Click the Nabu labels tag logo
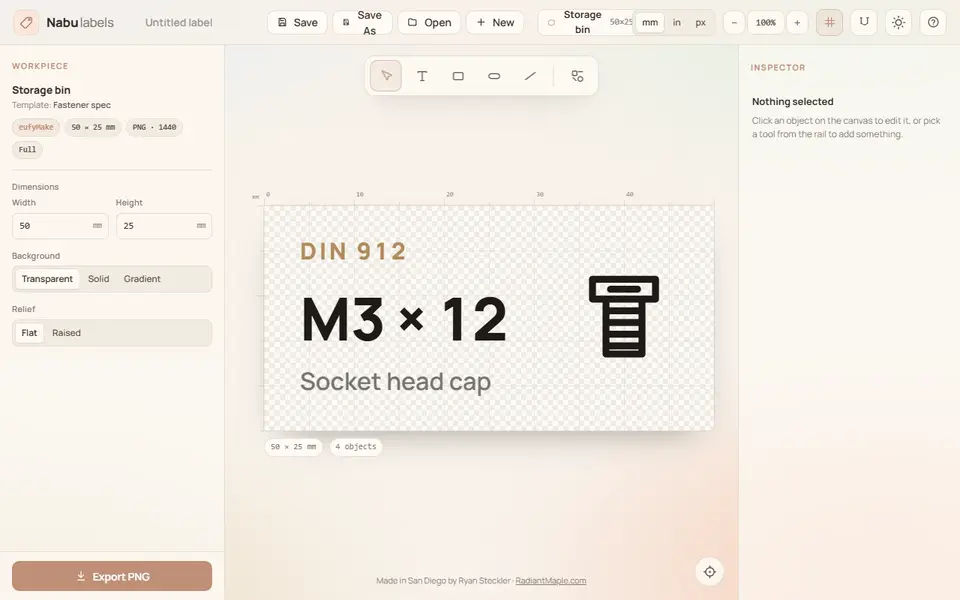Viewport: 960px width, 600px height. coord(26,23)
